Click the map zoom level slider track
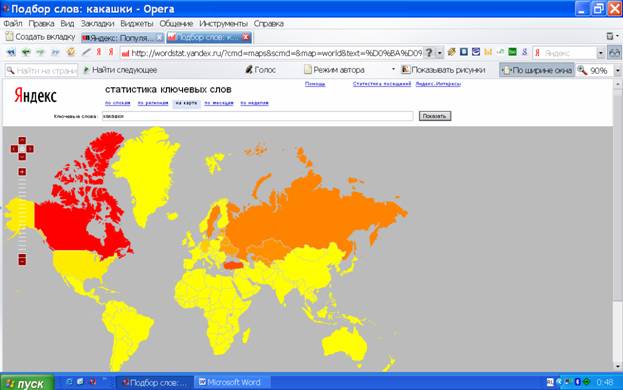The width and height of the screenshot is (623, 390). pyautogui.click(x=22, y=214)
